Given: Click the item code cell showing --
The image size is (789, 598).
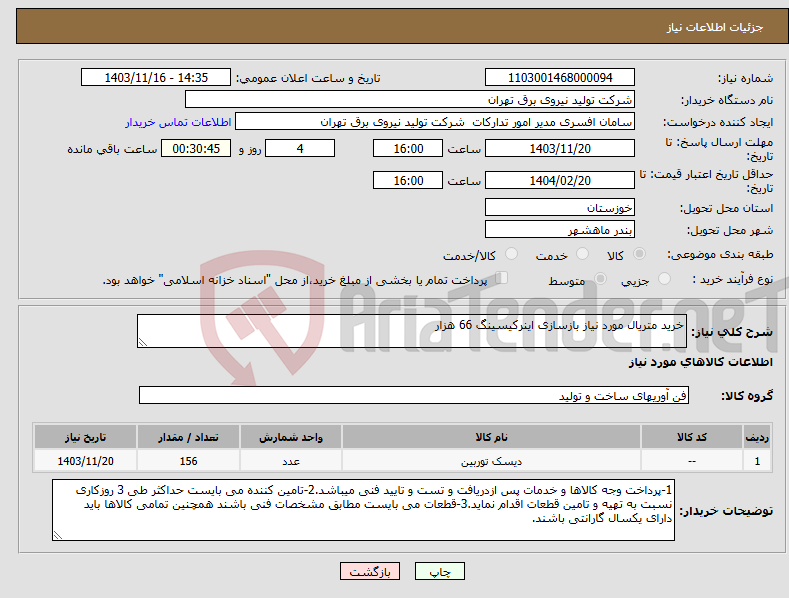Looking at the screenshot, I should pyautogui.click(x=692, y=461).
